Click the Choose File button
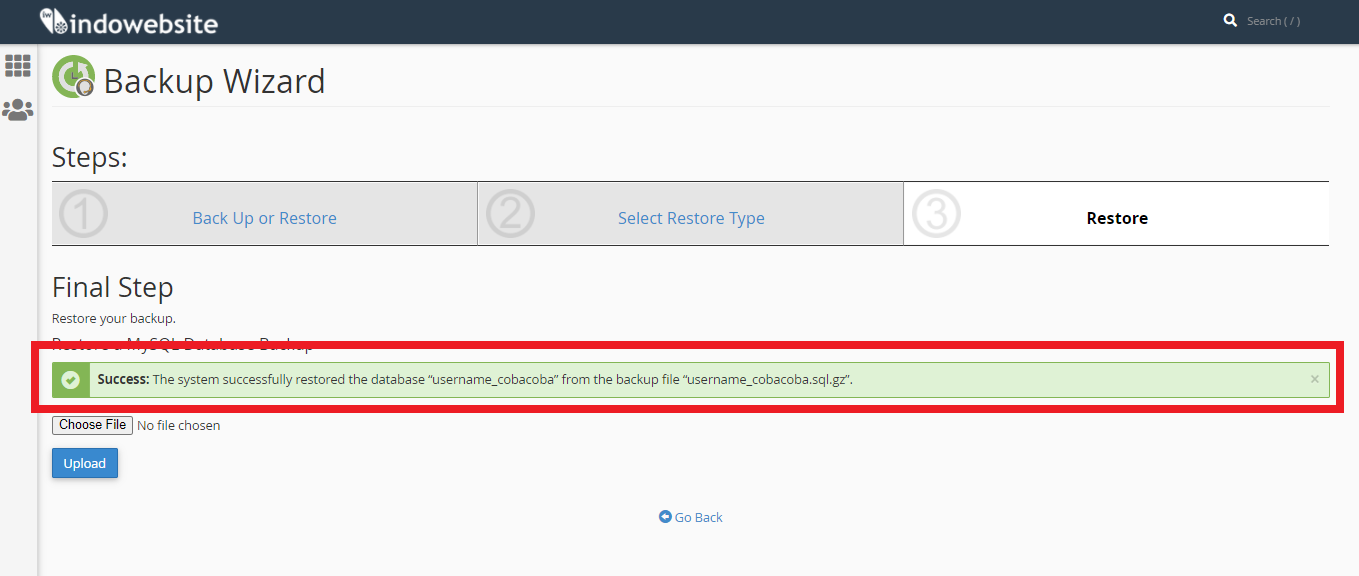Screen dimensions: 1359x576 click(92, 425)
